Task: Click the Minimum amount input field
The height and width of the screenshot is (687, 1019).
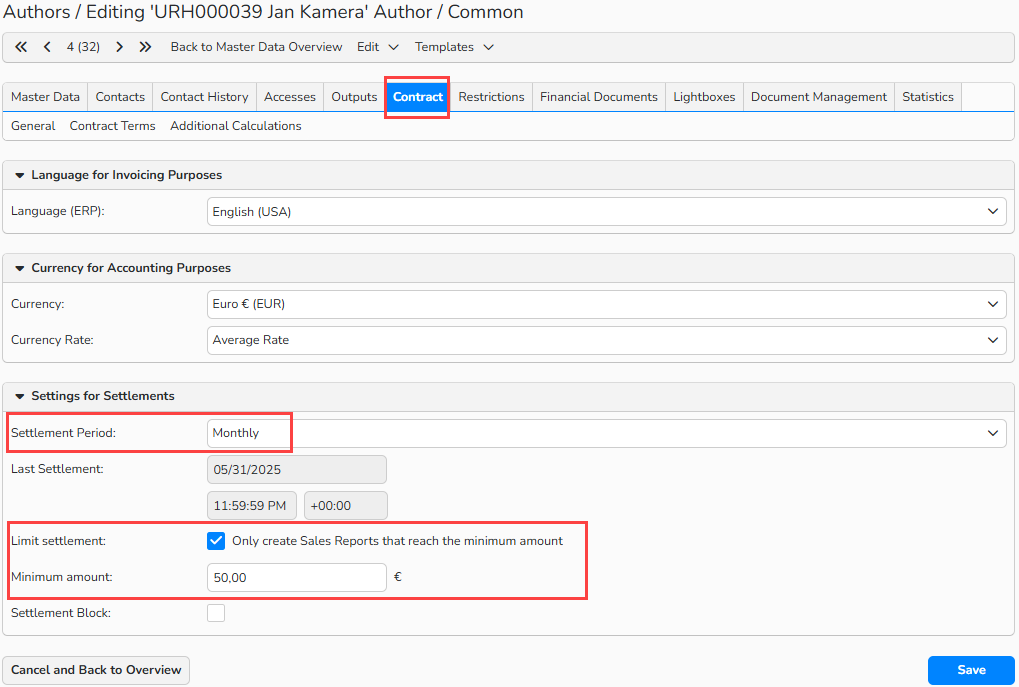Action: 297,578
